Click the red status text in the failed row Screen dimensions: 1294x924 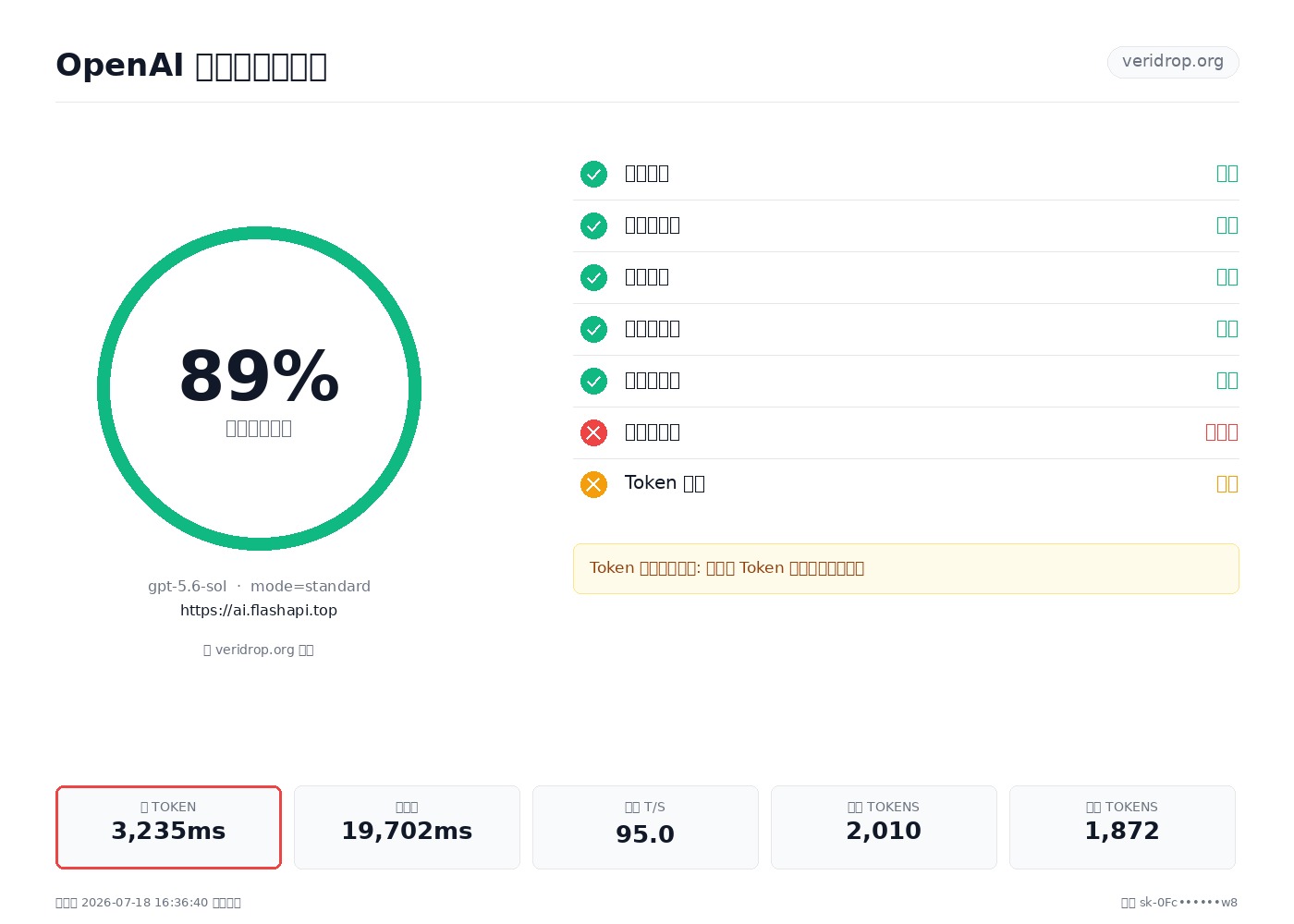(x=1221, y=432)
